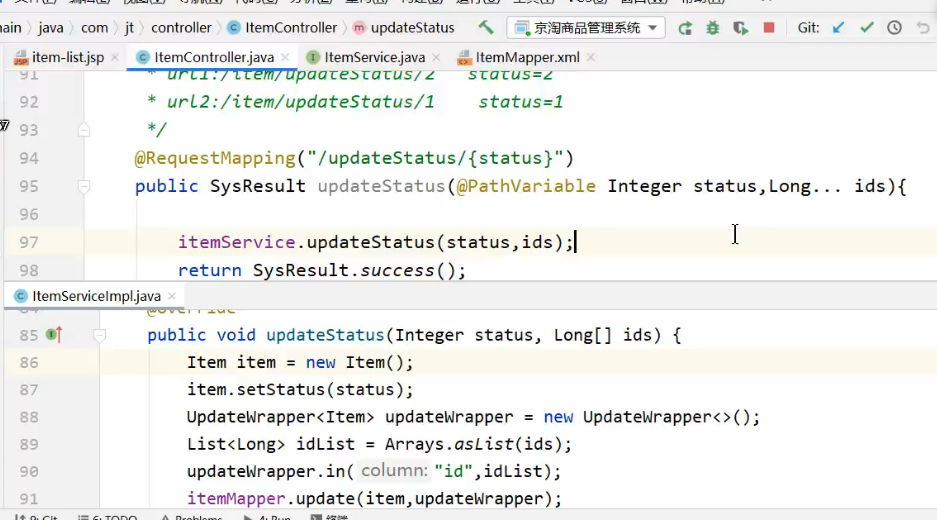Click itemService on line 97

(237, 243)
